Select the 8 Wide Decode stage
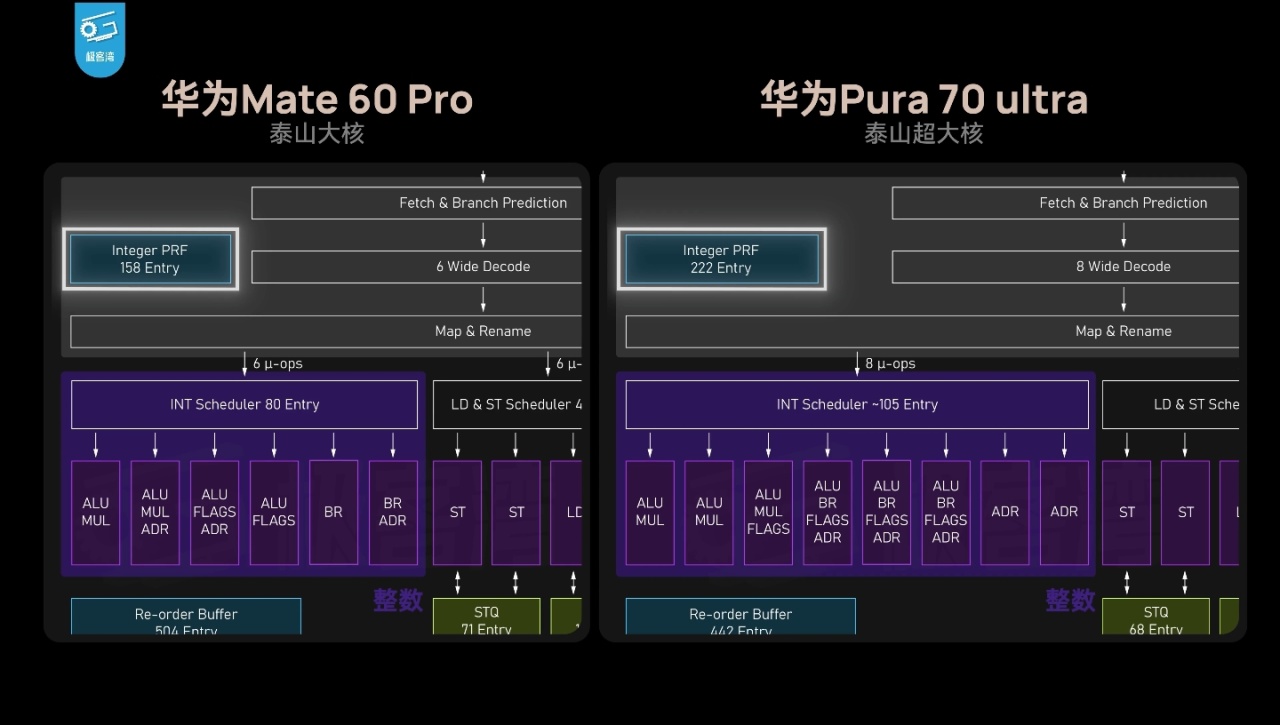Screen dimensions: 1280x725 (x=1065, y=267)
